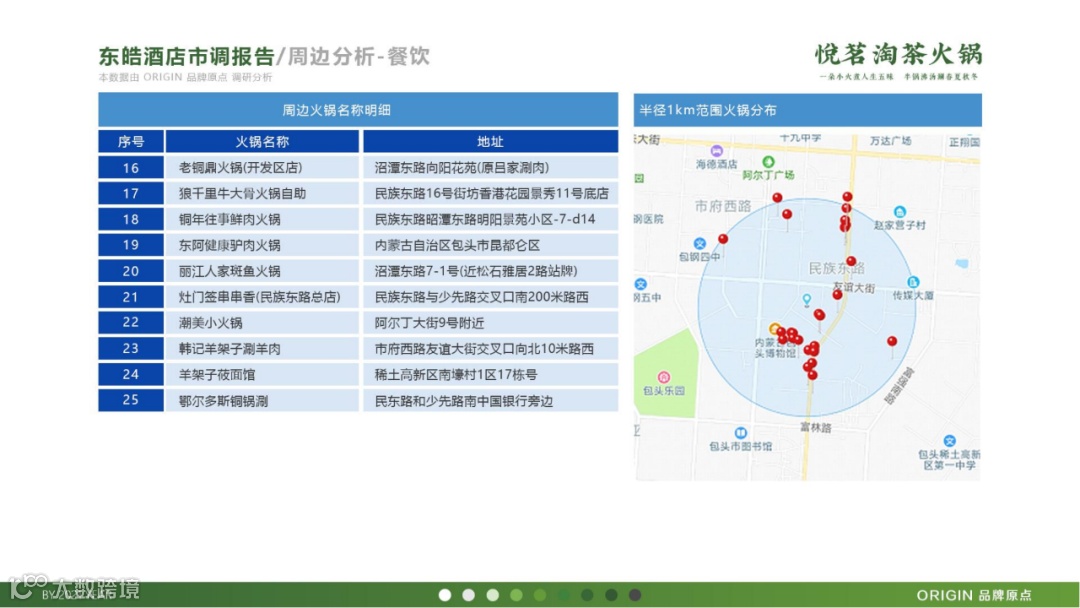Click the teal center location pin
Screen dimensions: 1080x608
(807, 300)
